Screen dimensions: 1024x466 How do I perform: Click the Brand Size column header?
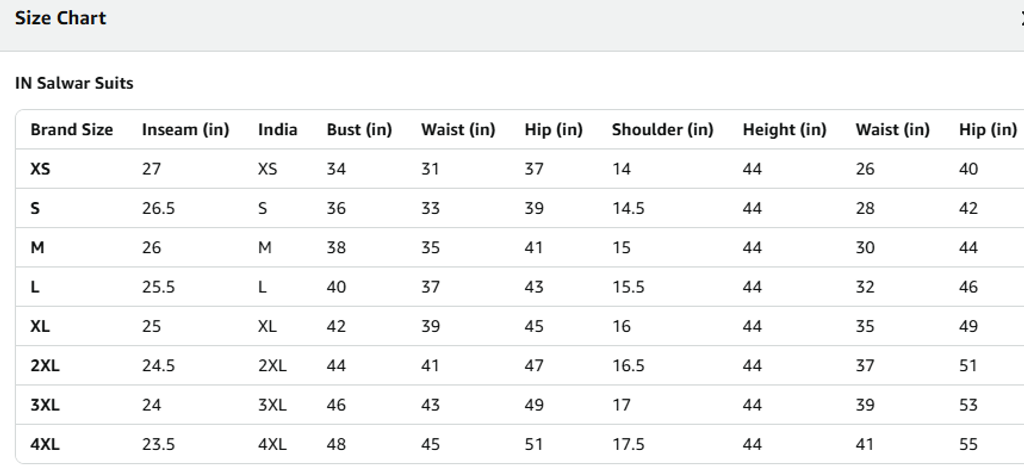[71, 130]
